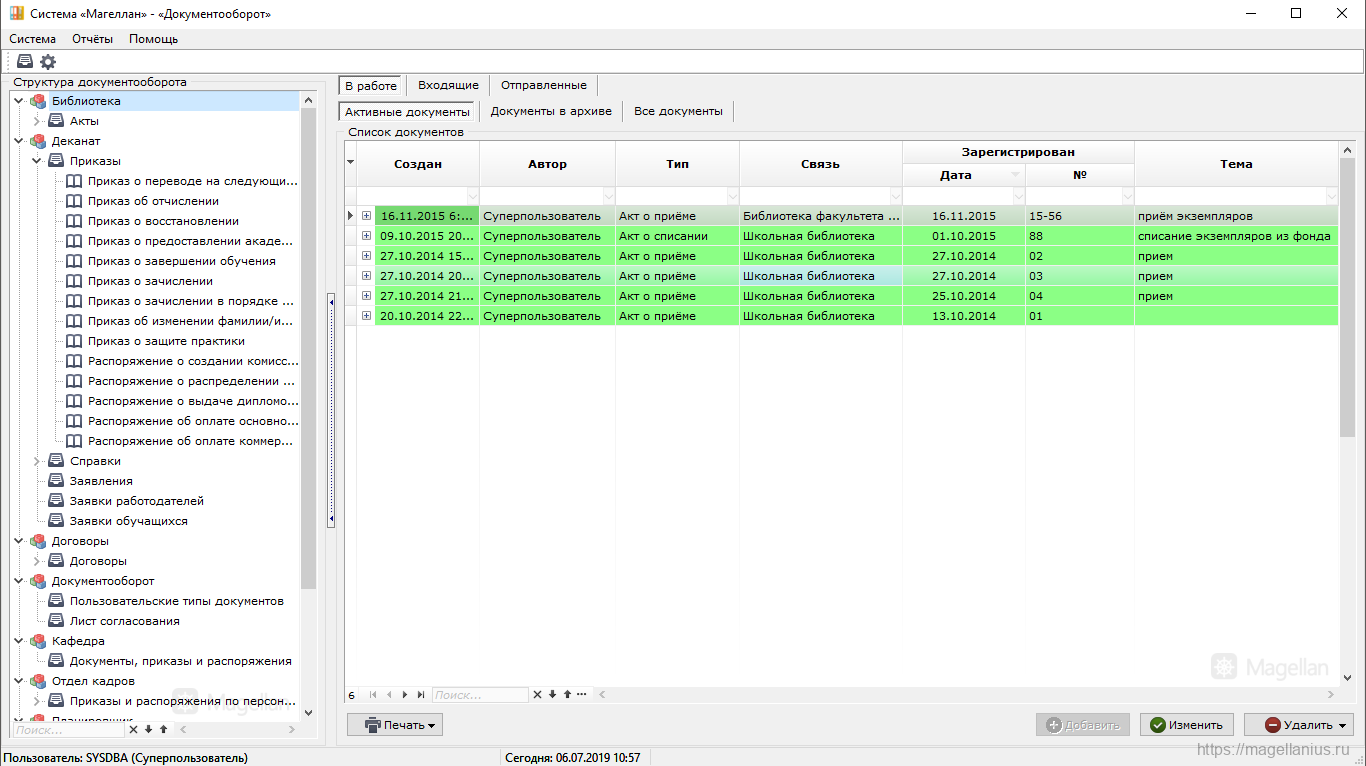1366x766 pixels.
Task: Find previous match in the structure tree search
Action: (164, 729)
